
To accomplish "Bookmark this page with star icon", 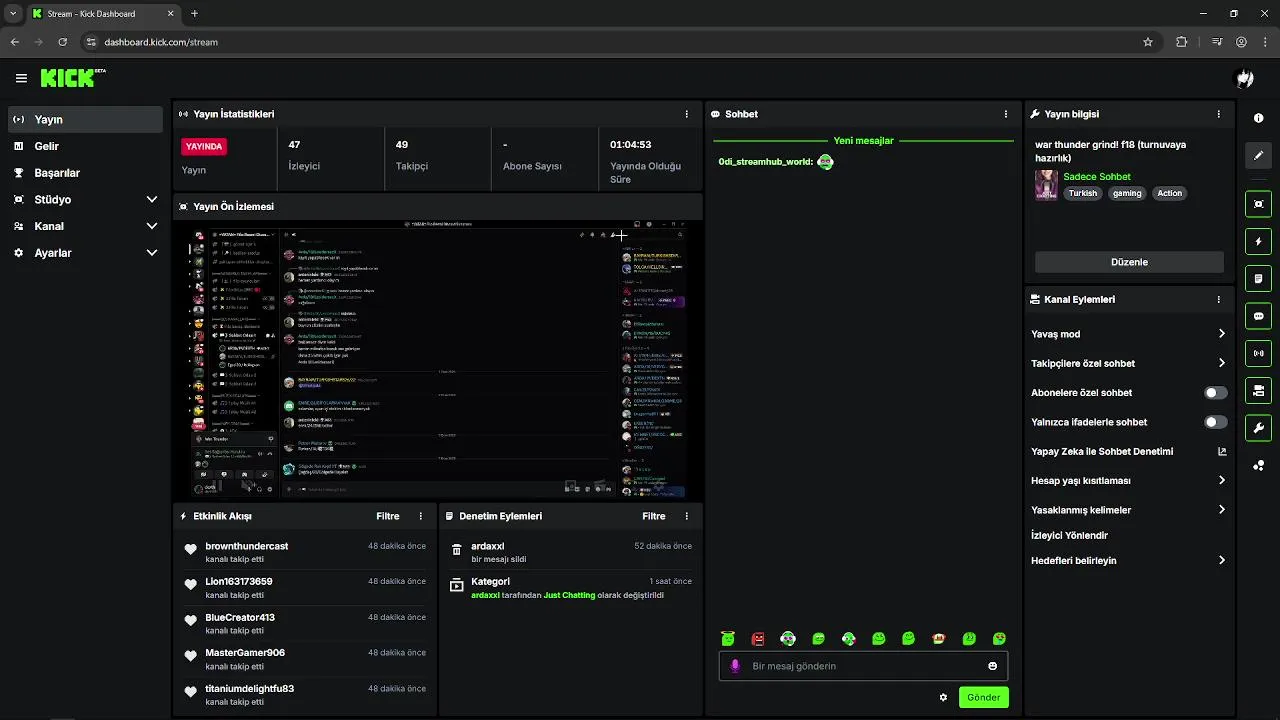I will click(x=1148, y=42).
